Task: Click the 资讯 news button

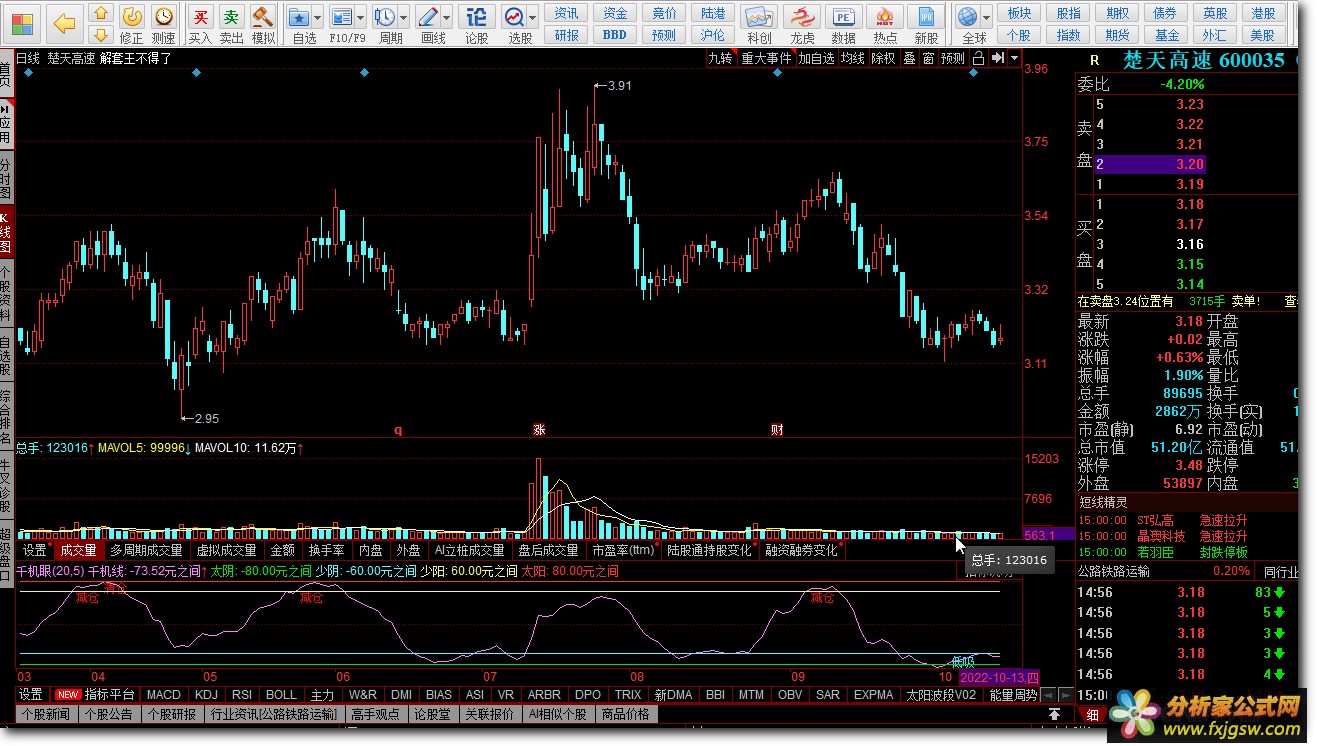Action: 566,13
